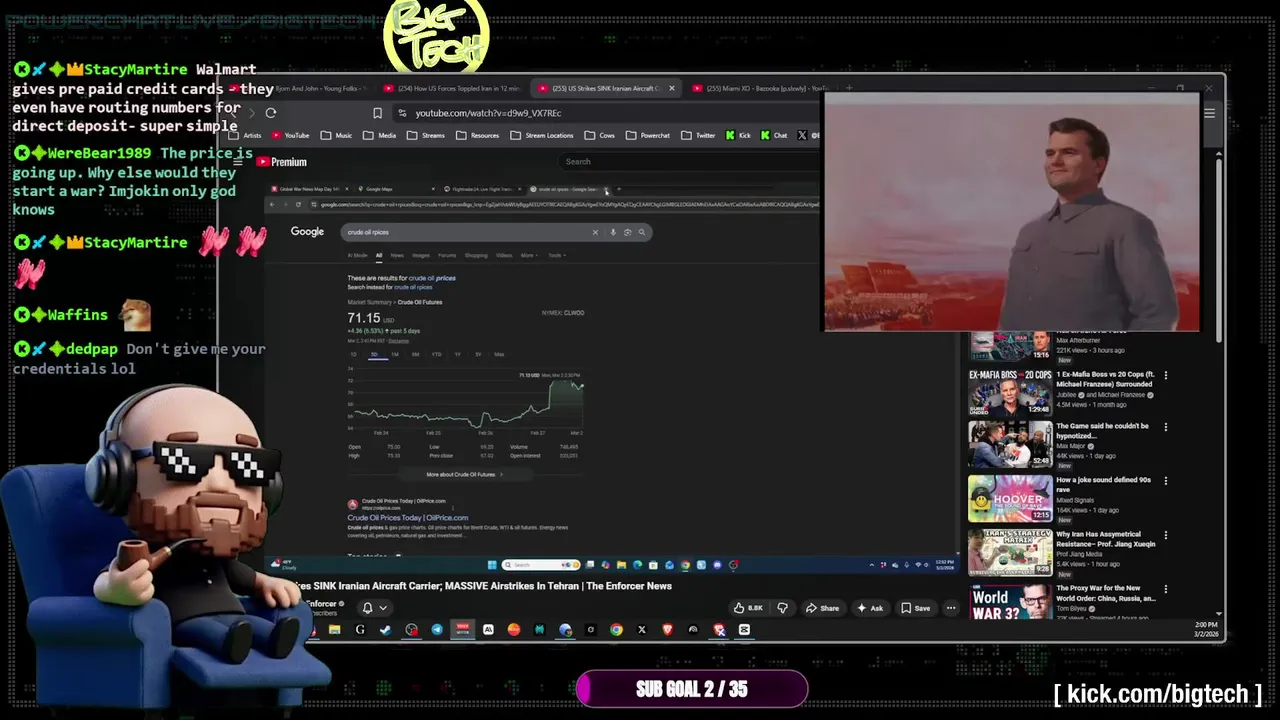
Task: Open the Powerchat bookmark folder
Action: 648,135
